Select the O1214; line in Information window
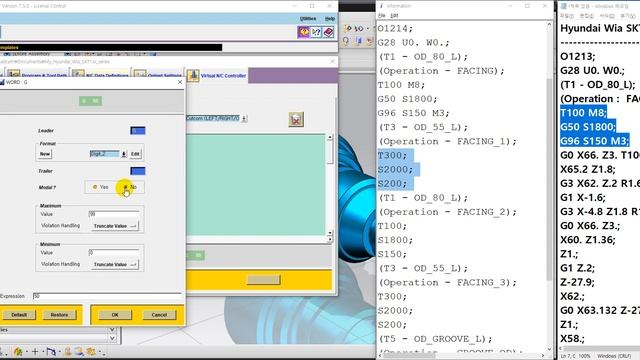The image size is (640, 360). 395,29
